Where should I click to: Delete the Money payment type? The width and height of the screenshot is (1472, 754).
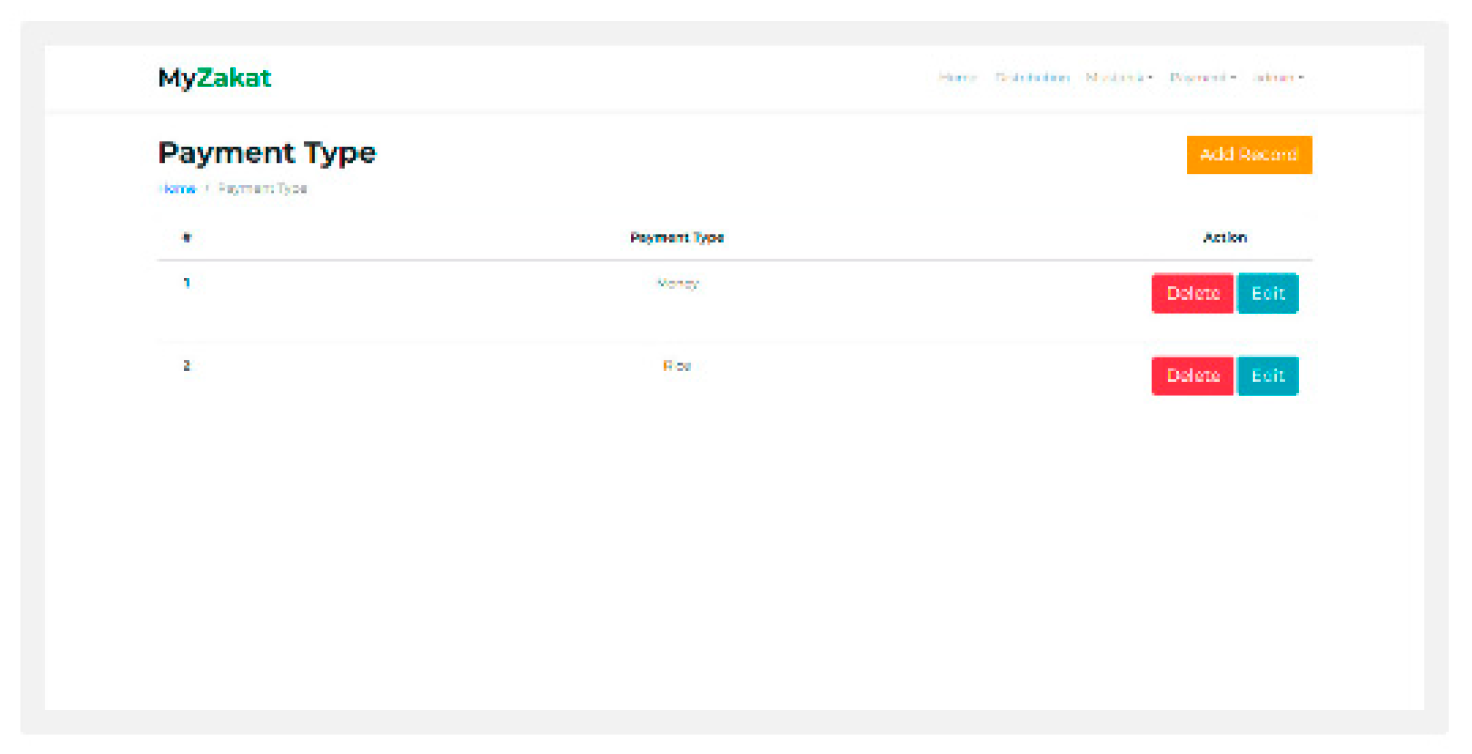(x=1192, y=293)
